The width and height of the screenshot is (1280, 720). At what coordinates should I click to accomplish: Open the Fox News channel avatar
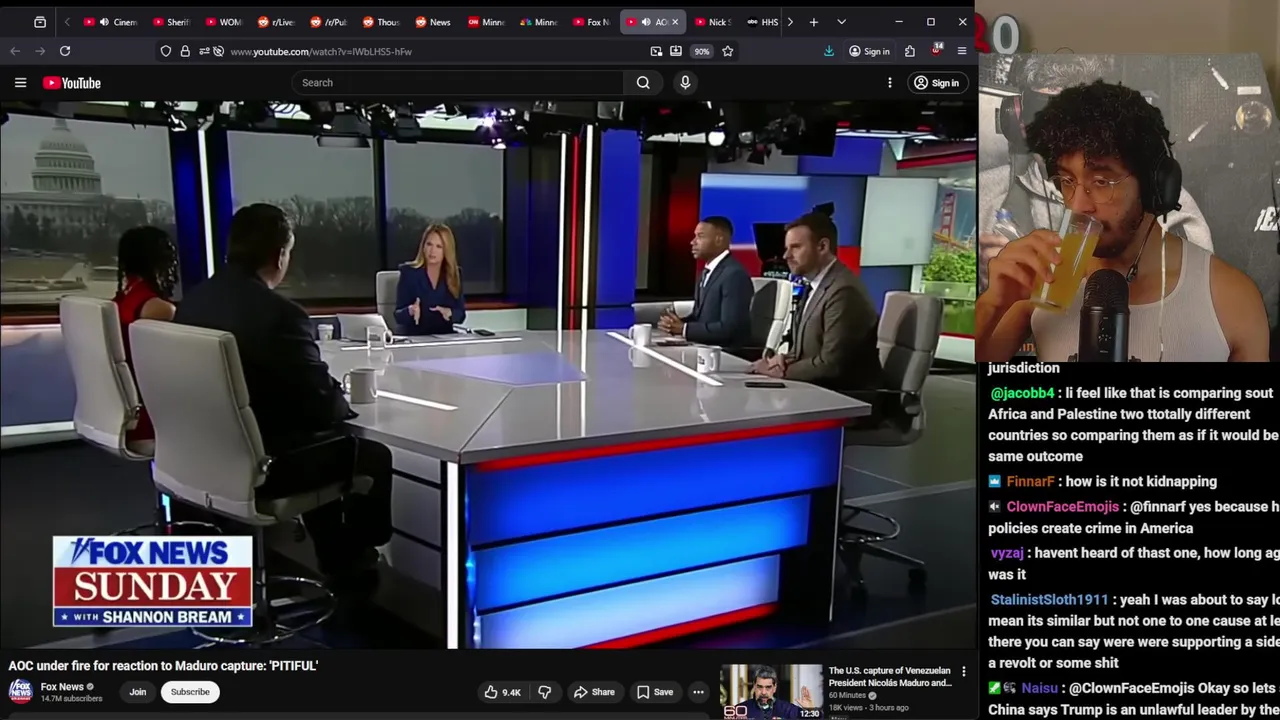pyautogui.click(x=20, y=691)
